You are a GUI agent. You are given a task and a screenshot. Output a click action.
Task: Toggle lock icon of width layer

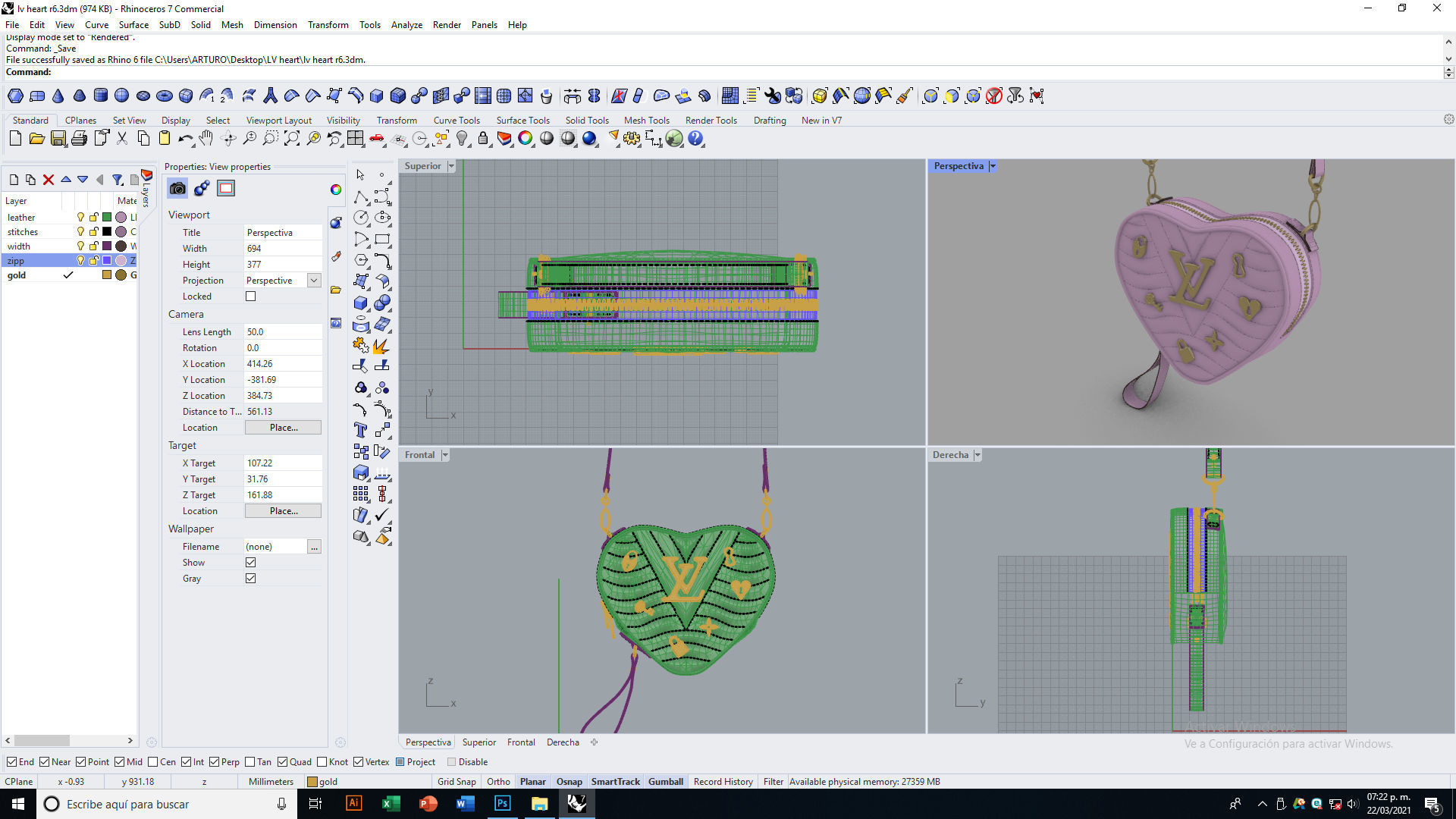(x=94, y=246)
